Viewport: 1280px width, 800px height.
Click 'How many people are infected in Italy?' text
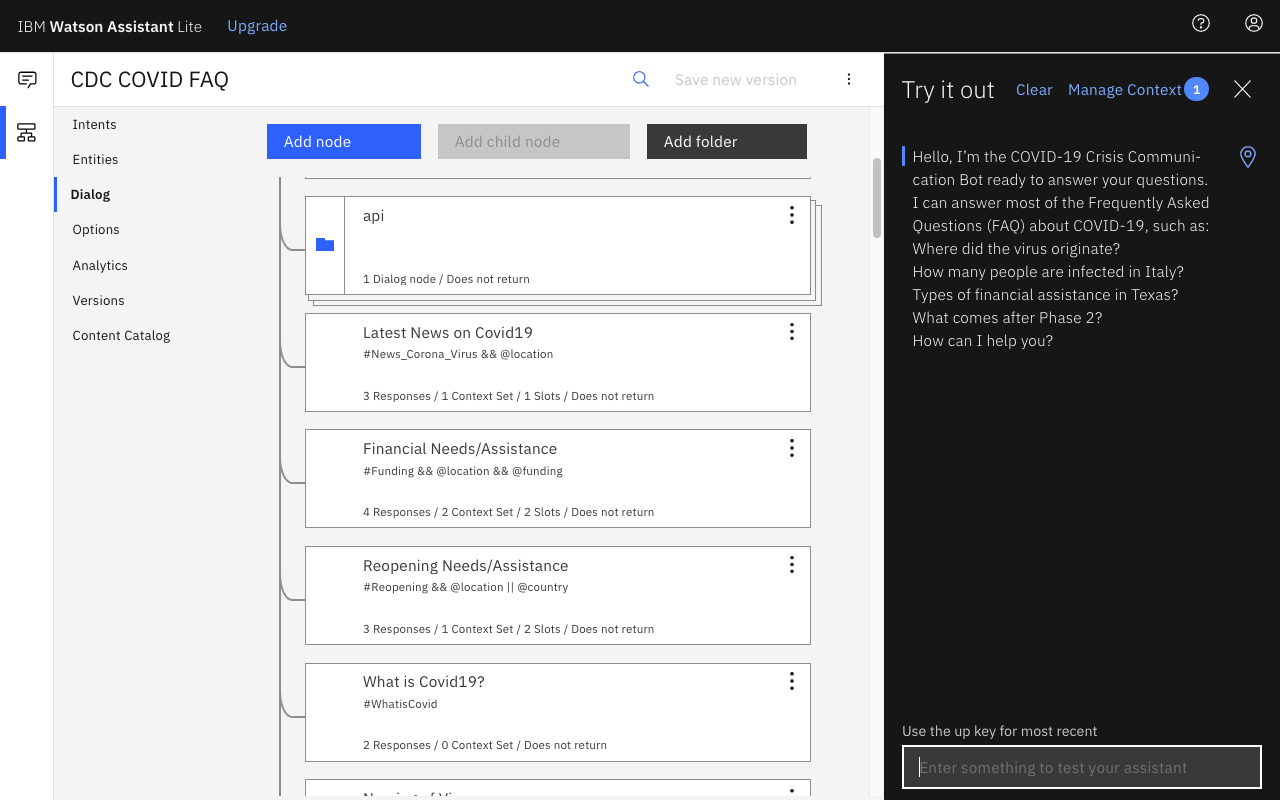pos(1048,272)
